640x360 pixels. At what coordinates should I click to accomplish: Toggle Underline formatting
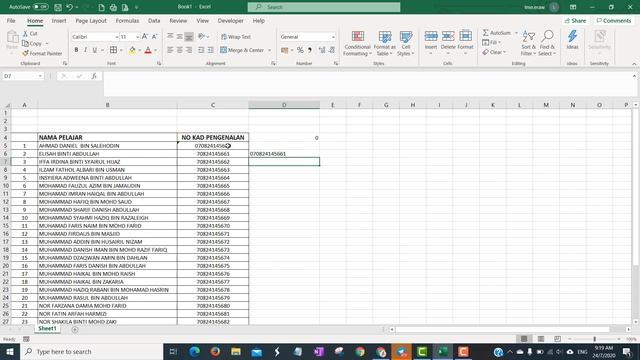pos(95,50)
